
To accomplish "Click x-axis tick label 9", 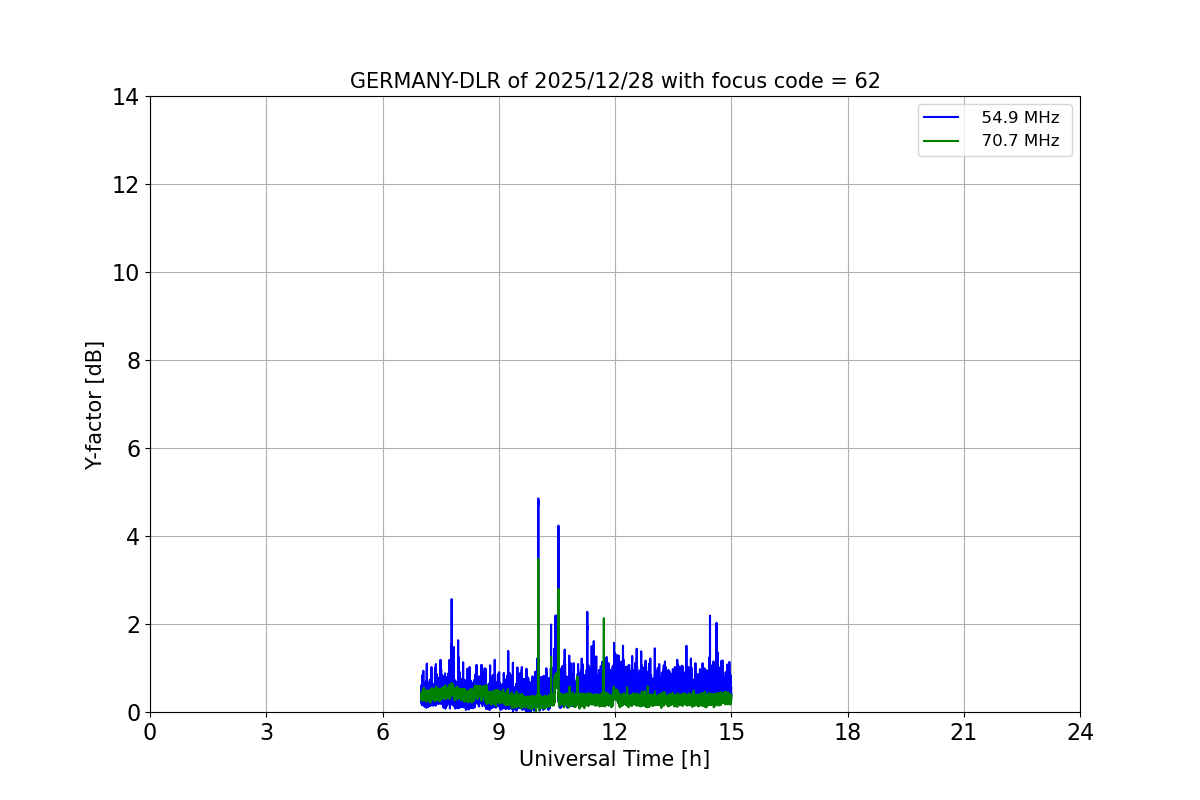I will [x=499, y=732].
